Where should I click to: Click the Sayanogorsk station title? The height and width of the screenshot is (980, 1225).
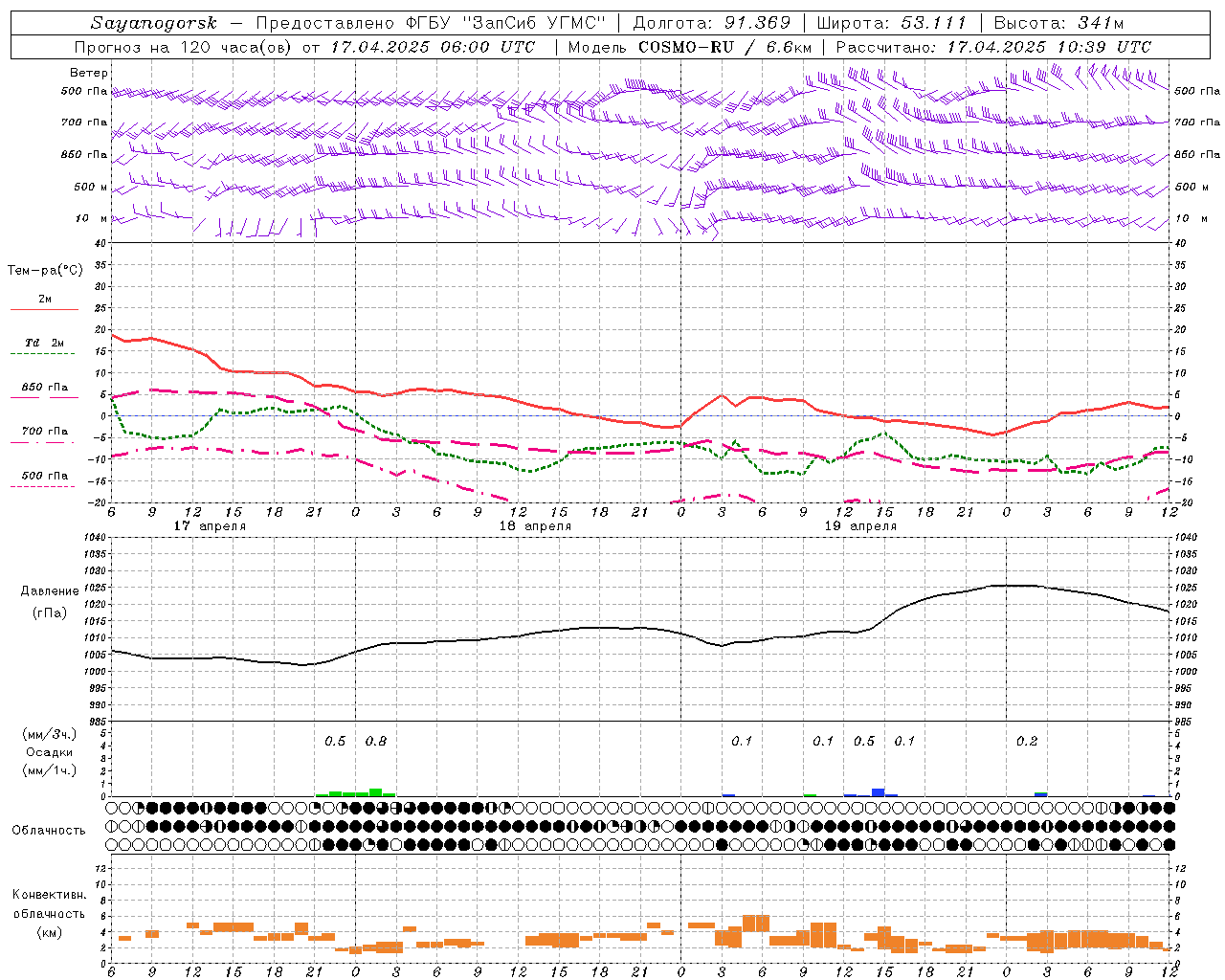154,23
